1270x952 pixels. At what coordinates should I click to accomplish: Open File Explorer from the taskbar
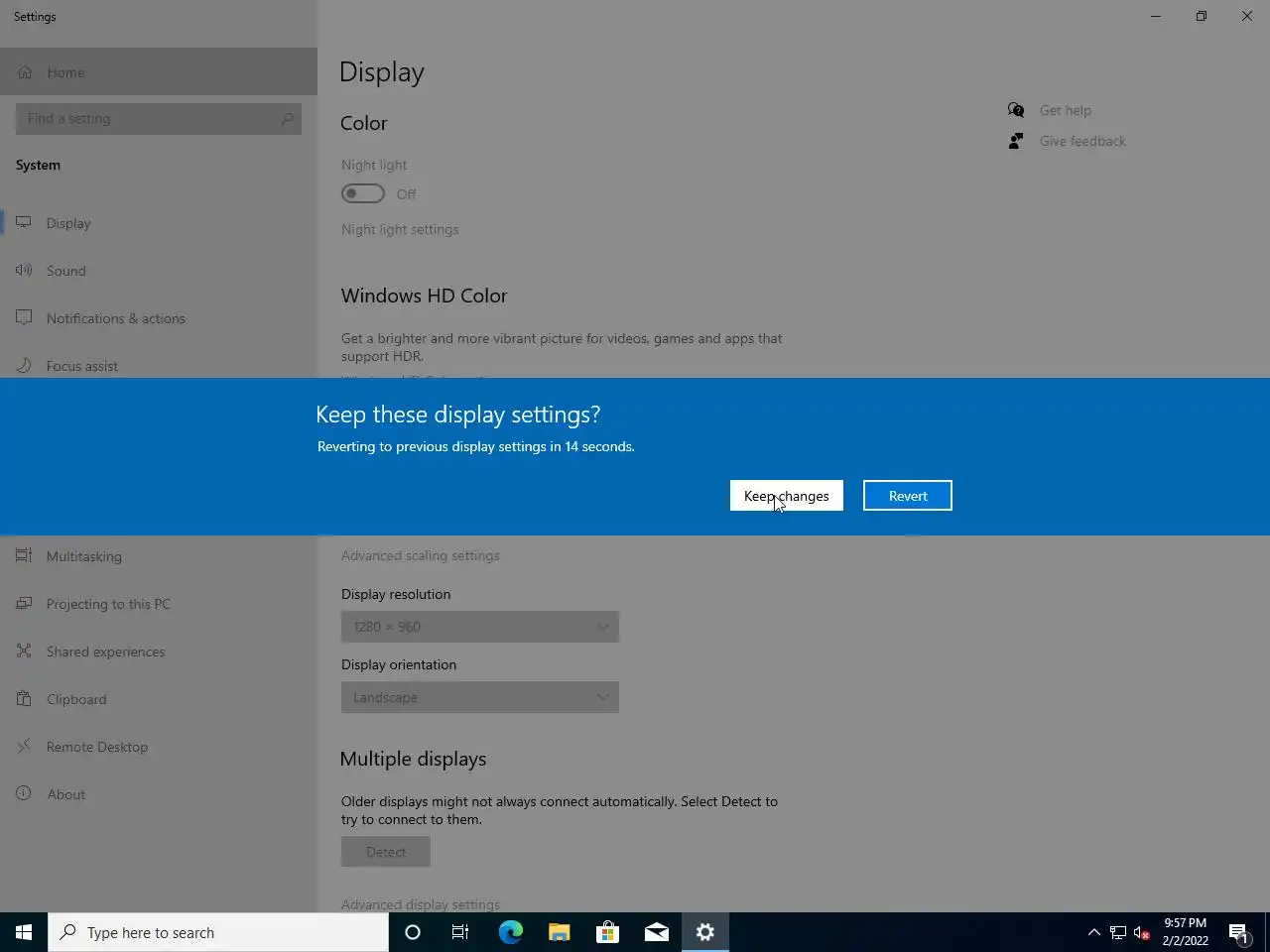[x=559, y=932]
